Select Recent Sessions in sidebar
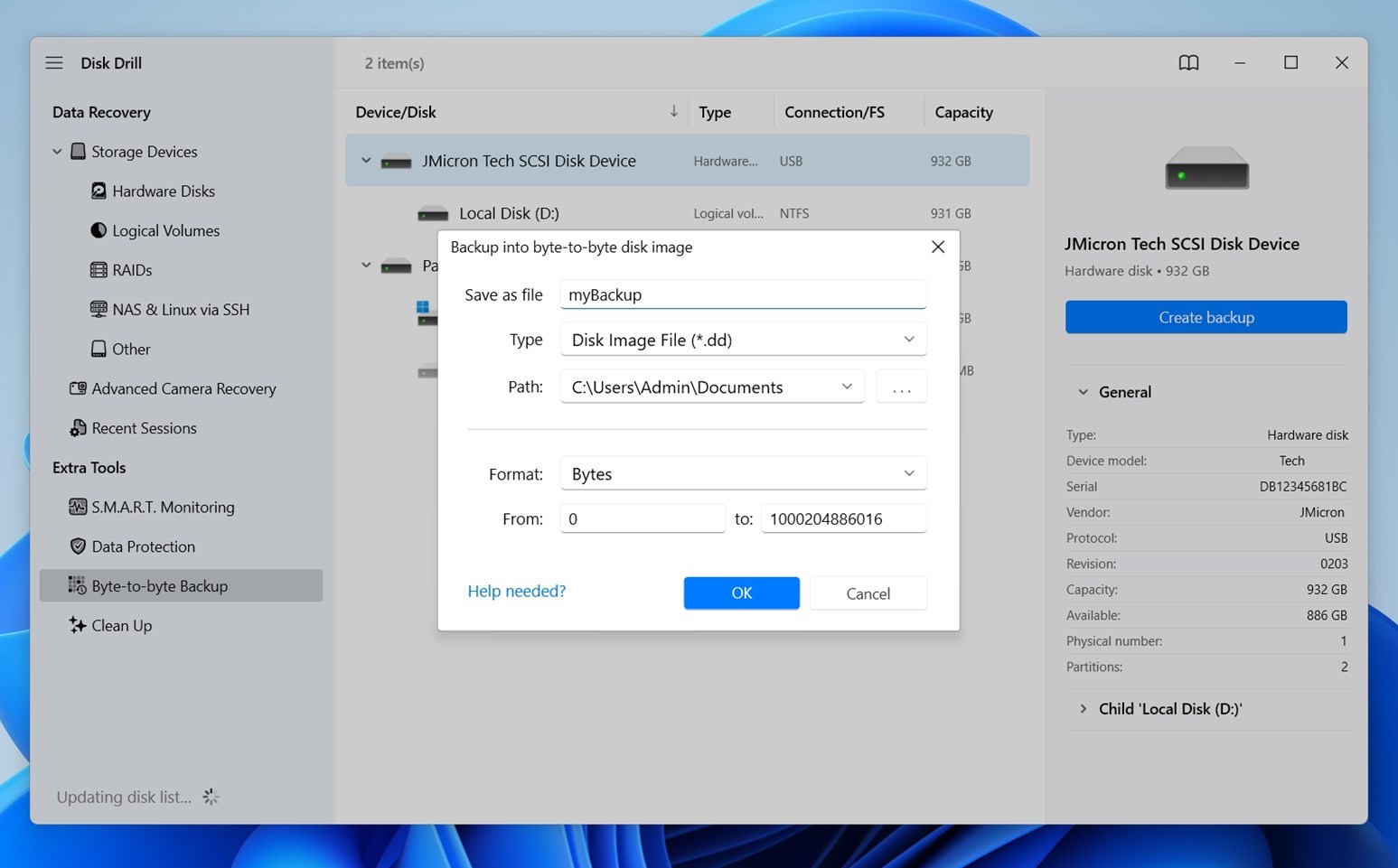 [x=144, y=428]
